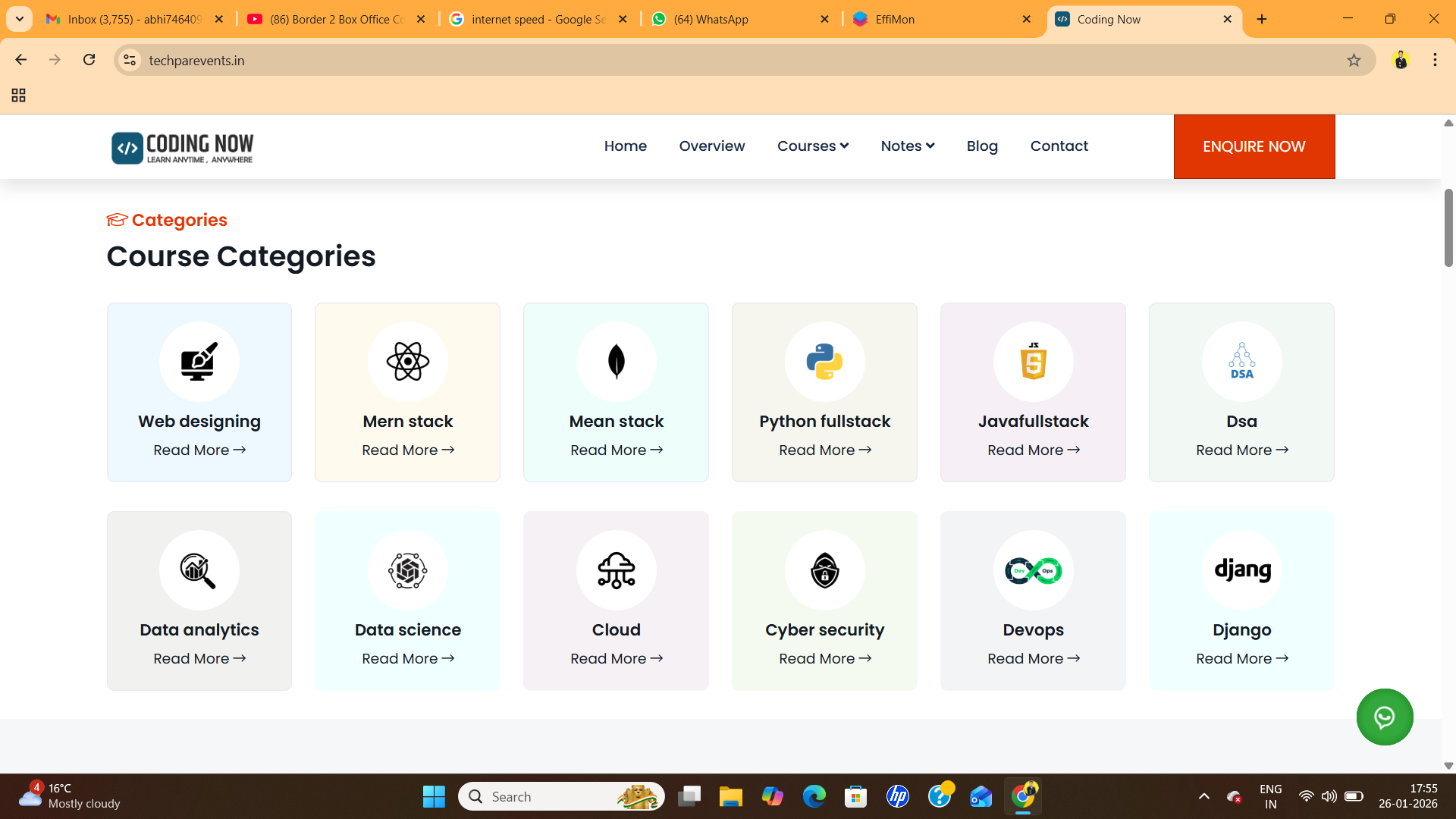Click the Python fullstack logo icon
The width and height of the screenshot is (1456, 819).
coord(824,362)
